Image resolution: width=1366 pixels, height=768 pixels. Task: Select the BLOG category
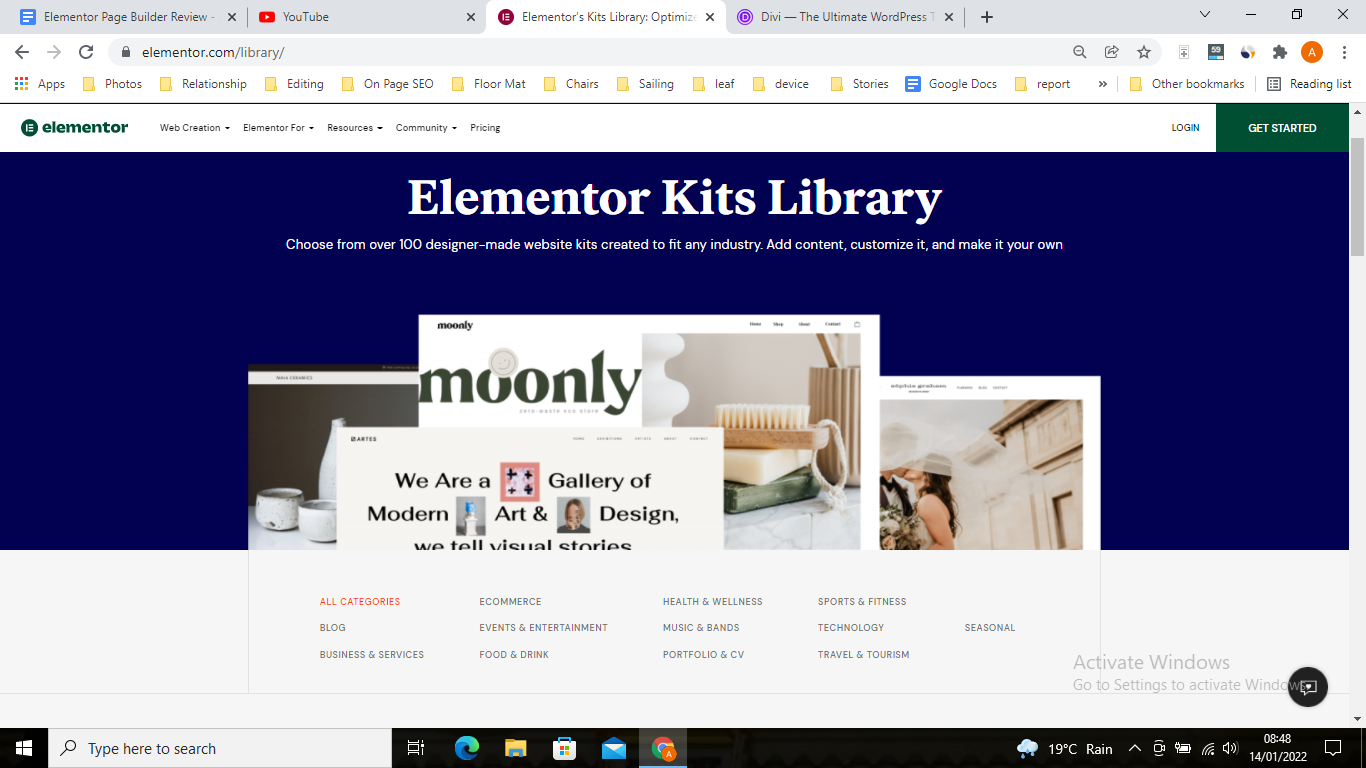(x=333, y=628)
